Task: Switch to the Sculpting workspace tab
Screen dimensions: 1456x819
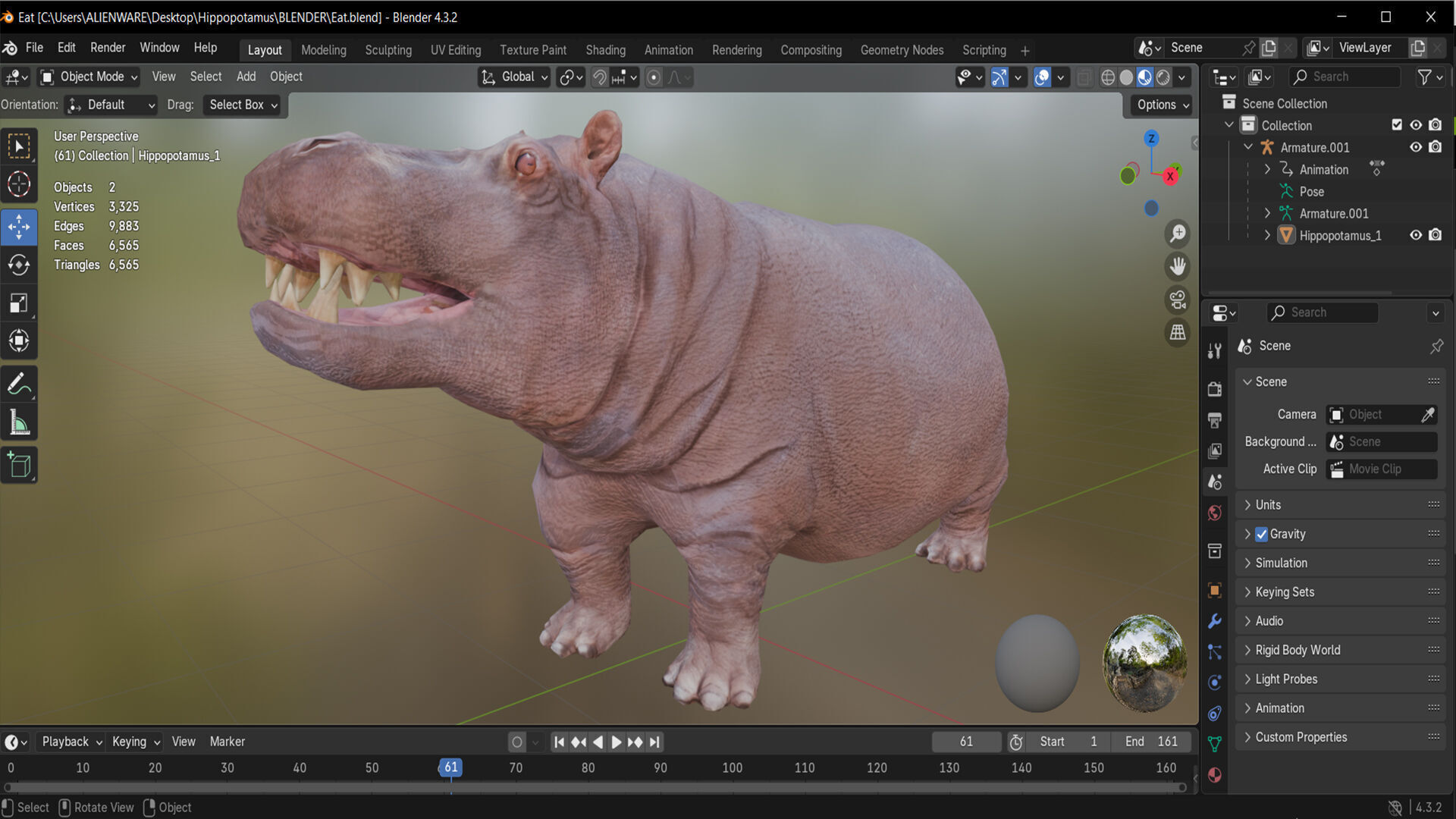Action: [x=388, y=50]
